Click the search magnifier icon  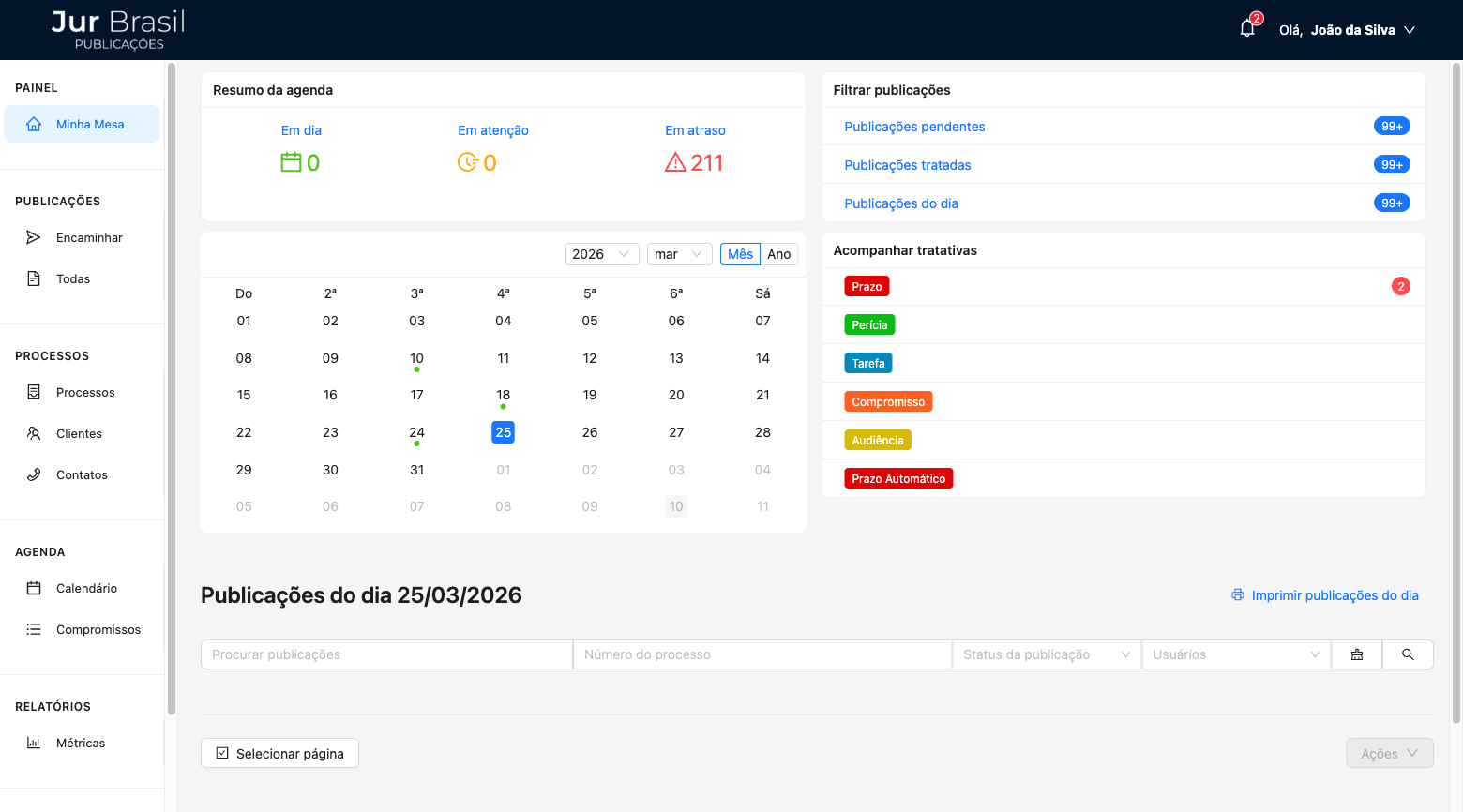pyautogui.click(x=1408, y=654)
